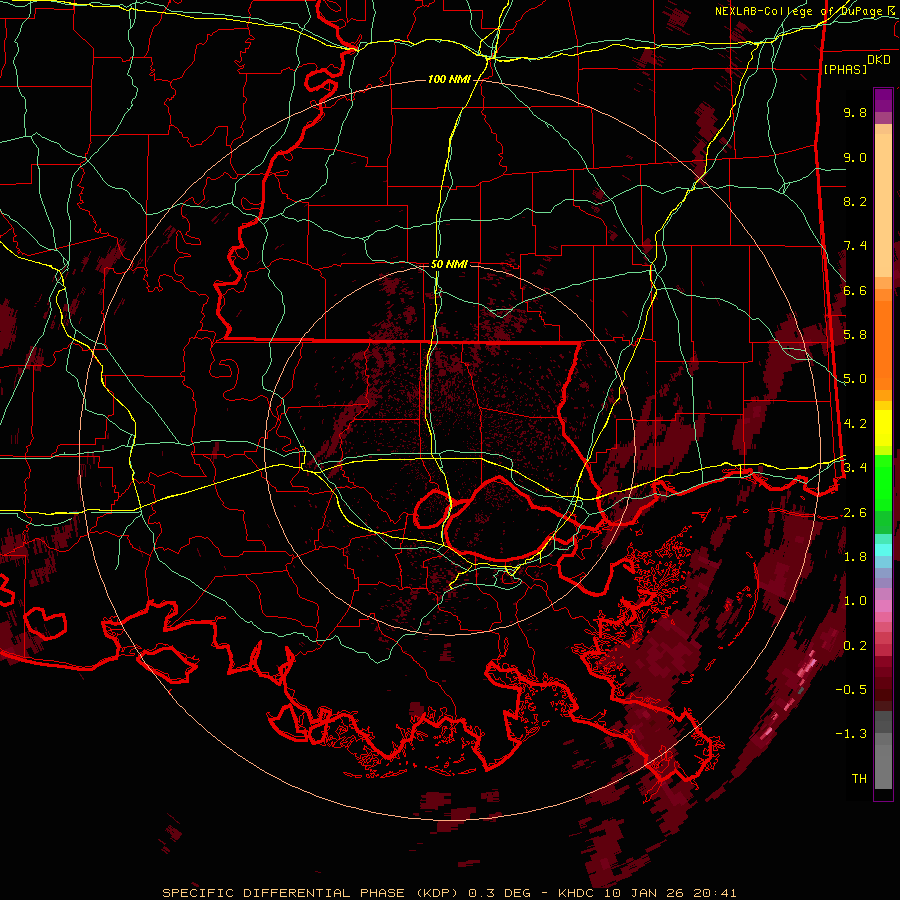Click the purple segment at top of color bar

click(x=883, y=100)
